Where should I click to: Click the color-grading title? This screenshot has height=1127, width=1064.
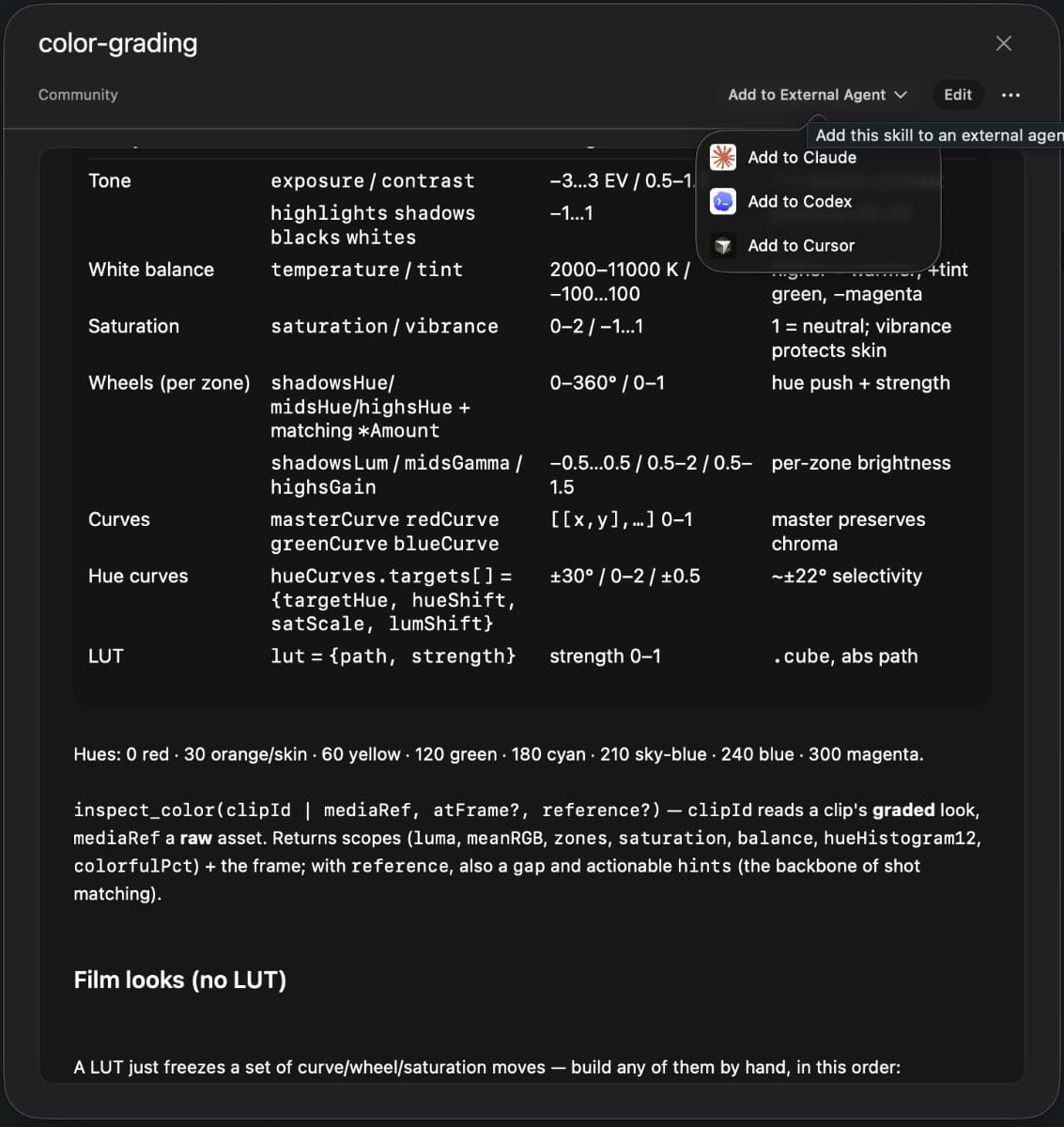118,43
